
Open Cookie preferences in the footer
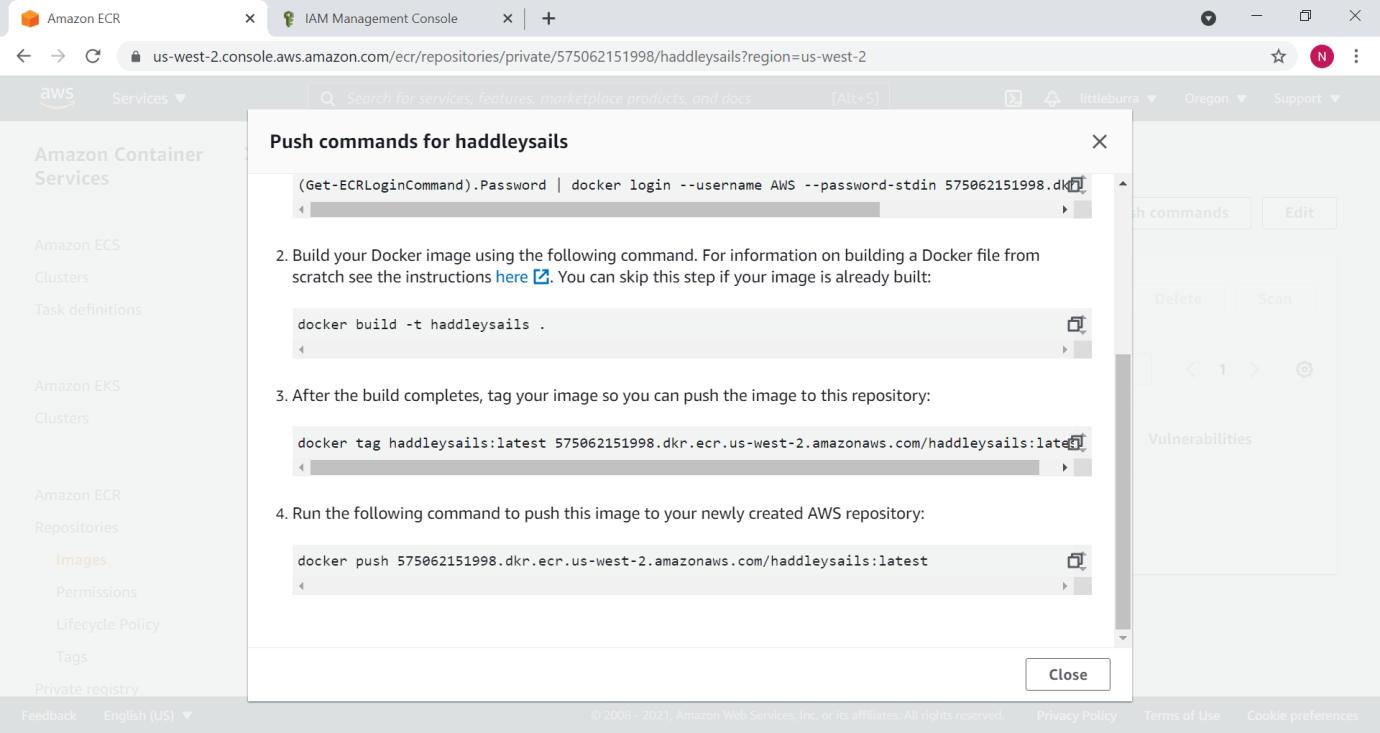coord(1303,715)
